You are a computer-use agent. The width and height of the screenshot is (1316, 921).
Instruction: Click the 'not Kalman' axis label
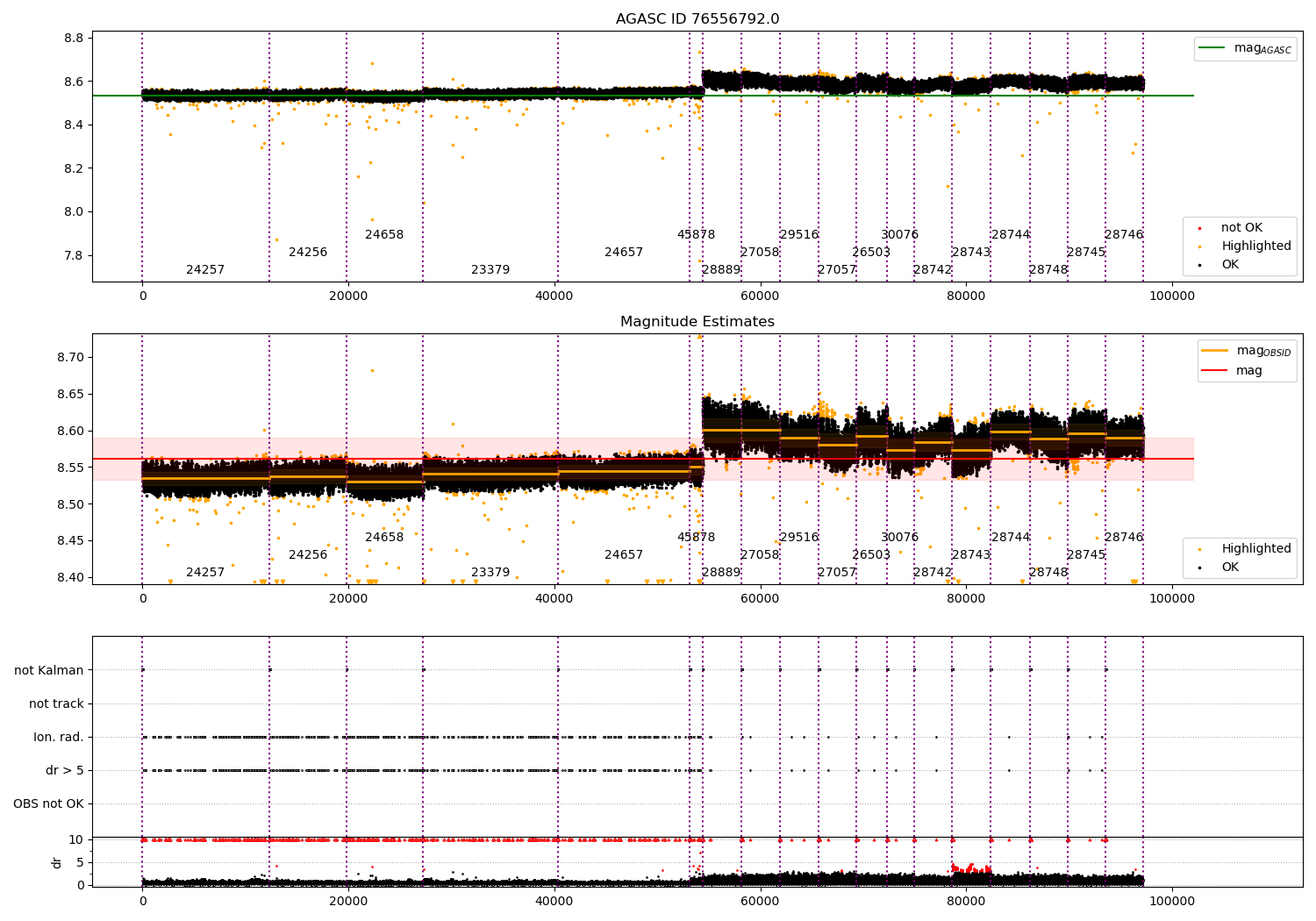[x=49, y=671]
